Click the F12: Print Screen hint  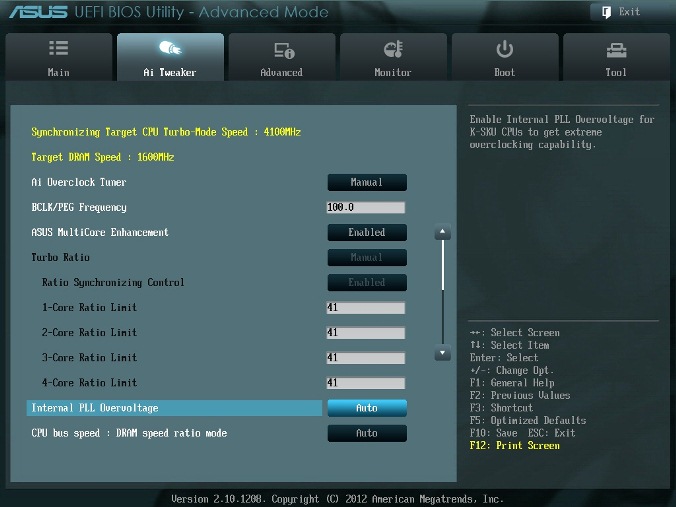tap(515, 445)
